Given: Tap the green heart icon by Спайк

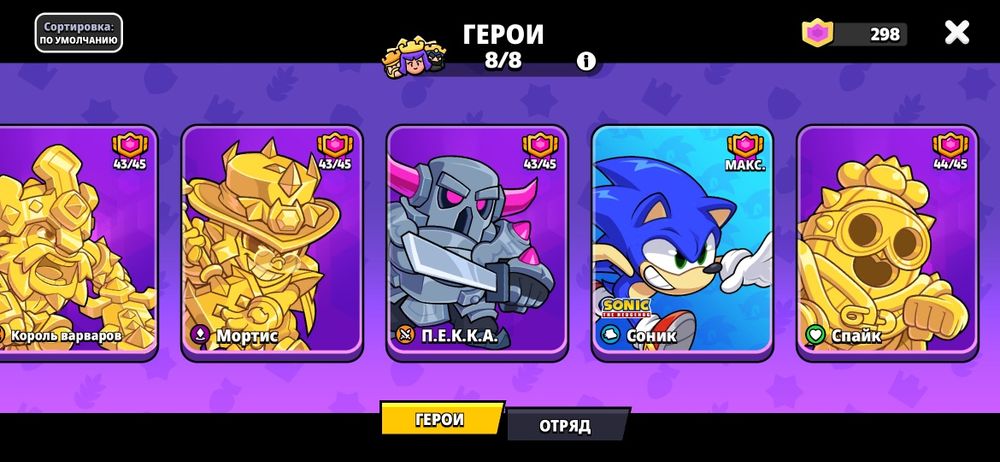Looking at the screenshot, I should point(814,334).
